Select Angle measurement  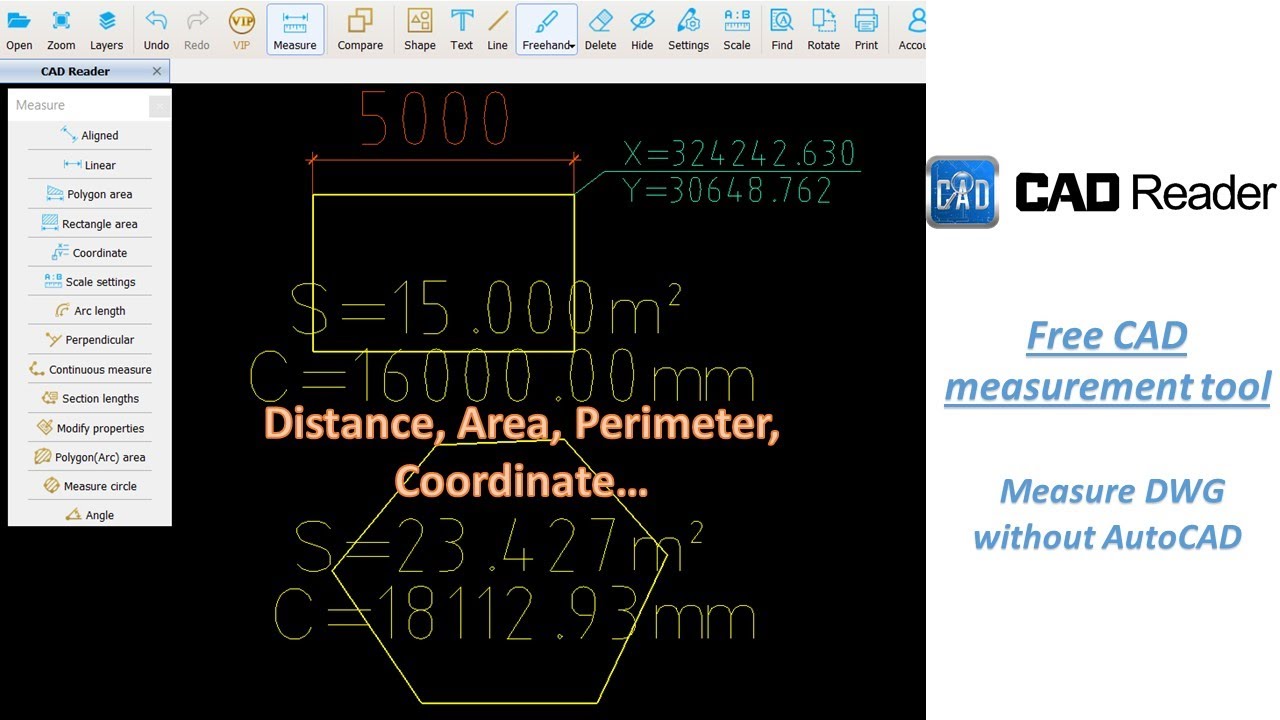point(90,515)
